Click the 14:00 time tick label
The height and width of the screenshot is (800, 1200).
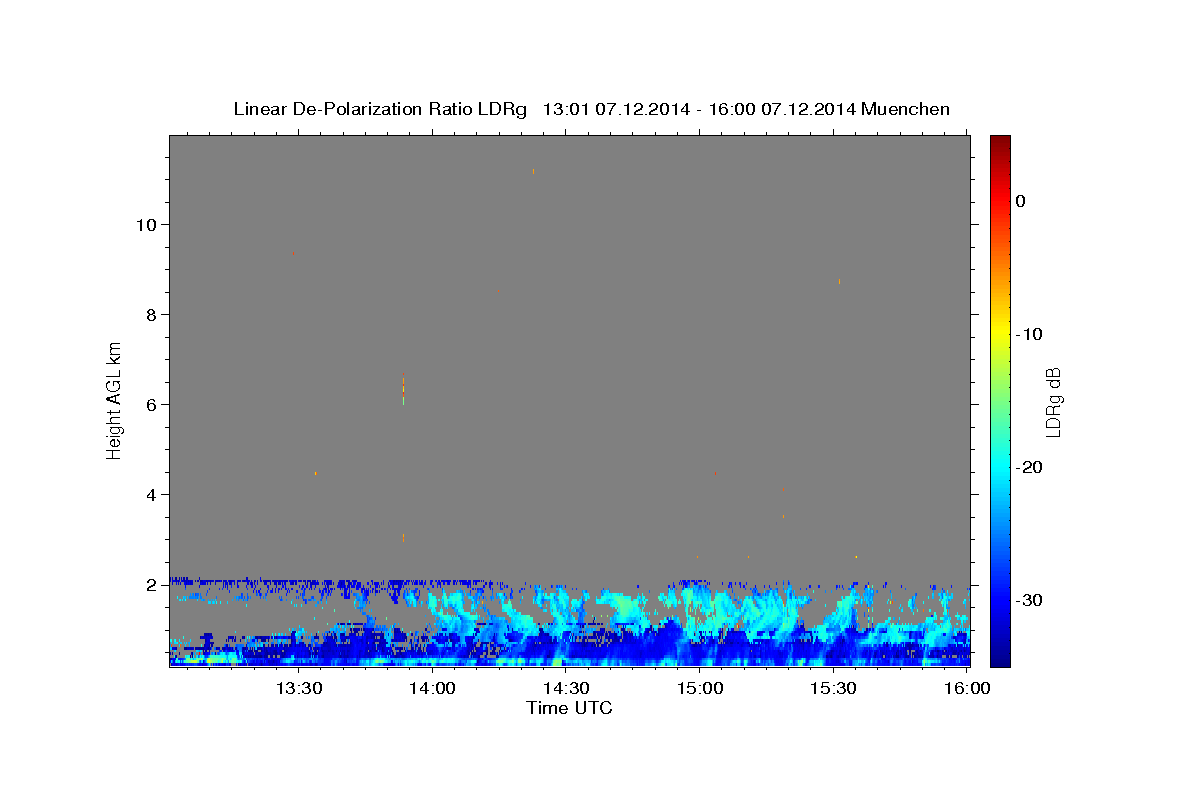(433, 688)
